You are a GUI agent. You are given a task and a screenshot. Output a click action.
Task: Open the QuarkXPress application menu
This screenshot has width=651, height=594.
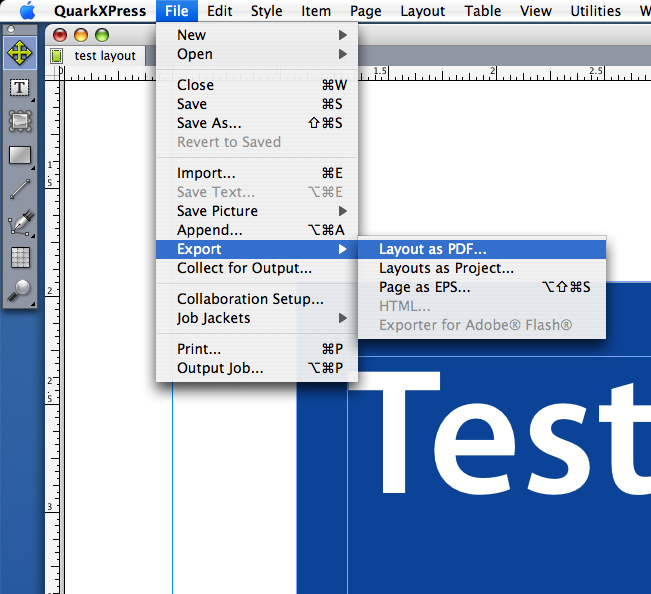click(100, 11)
